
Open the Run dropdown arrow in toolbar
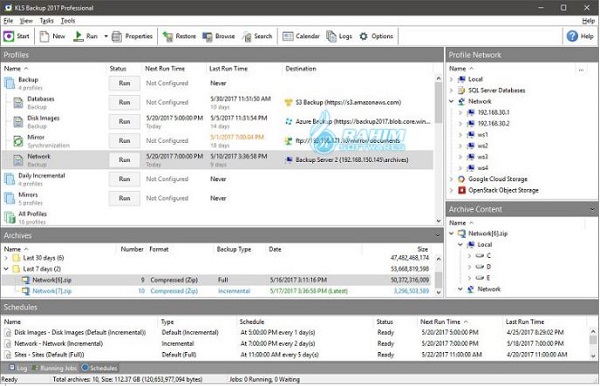coord(106,36)
